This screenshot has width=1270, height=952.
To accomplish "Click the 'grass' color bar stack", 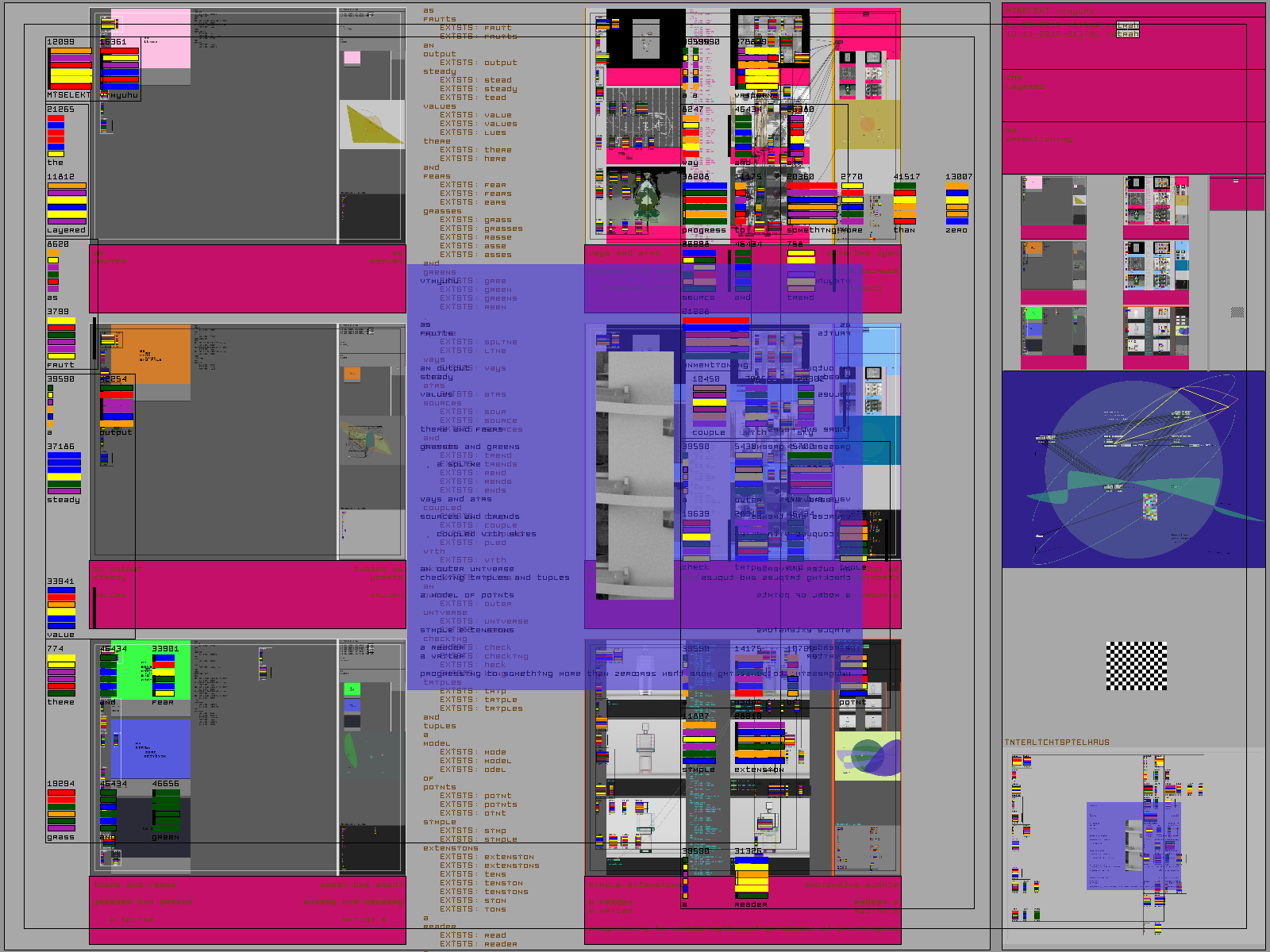I will click(x=61, y=811).
